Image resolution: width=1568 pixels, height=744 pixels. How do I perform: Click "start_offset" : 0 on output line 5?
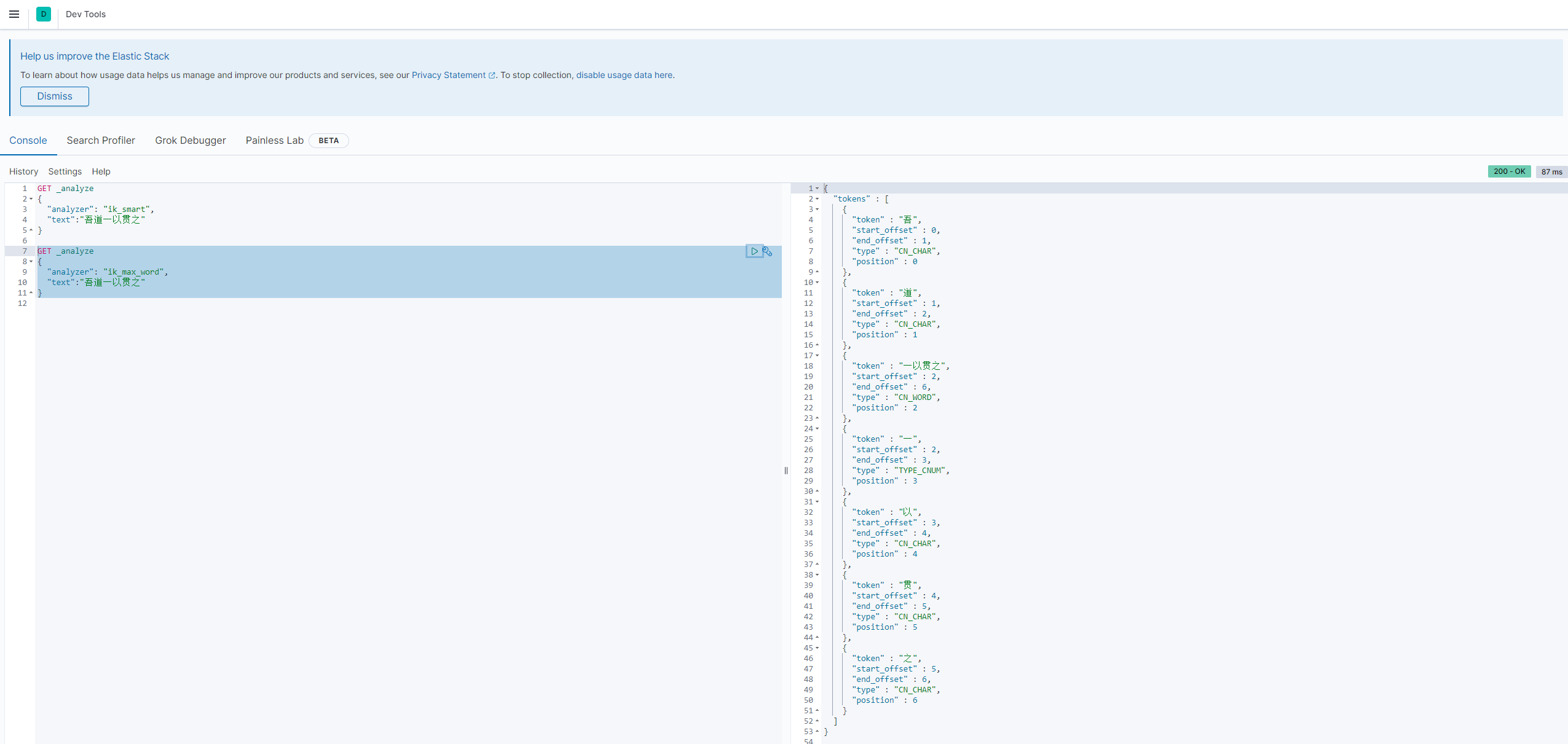click(x=894, y=230)
